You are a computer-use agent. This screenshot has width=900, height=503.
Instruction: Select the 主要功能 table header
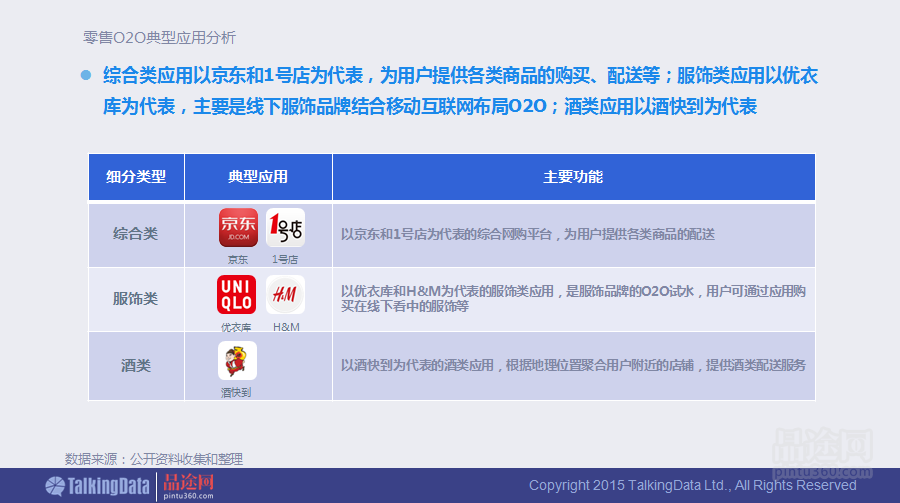point(573,177)
